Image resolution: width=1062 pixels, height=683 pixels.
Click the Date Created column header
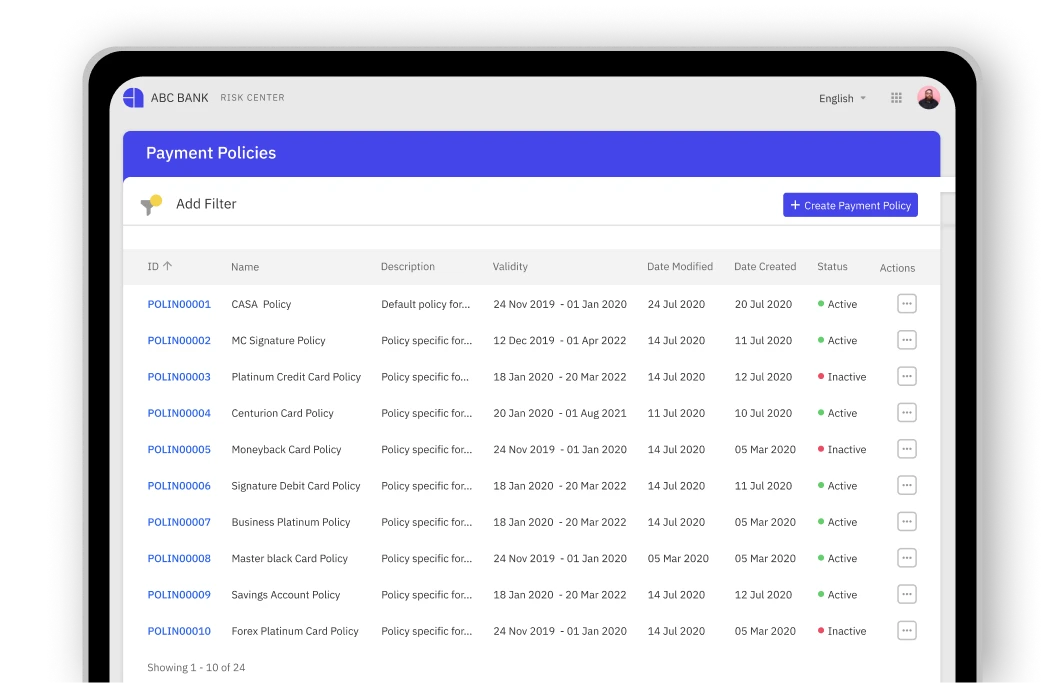click(x=765, y=266)
